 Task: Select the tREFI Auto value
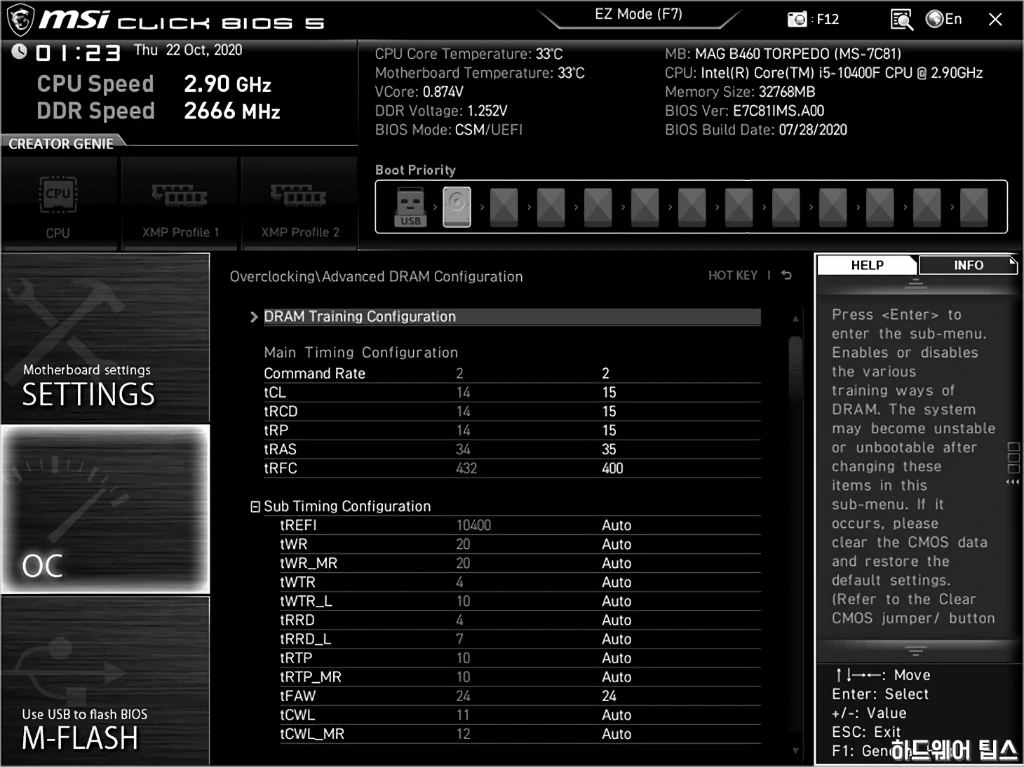point(616,525)
